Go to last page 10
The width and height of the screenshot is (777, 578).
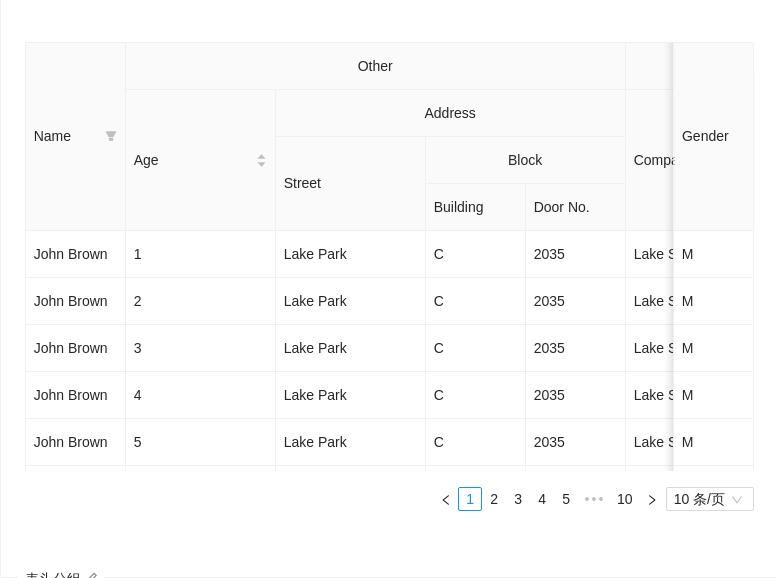(624, 499)
